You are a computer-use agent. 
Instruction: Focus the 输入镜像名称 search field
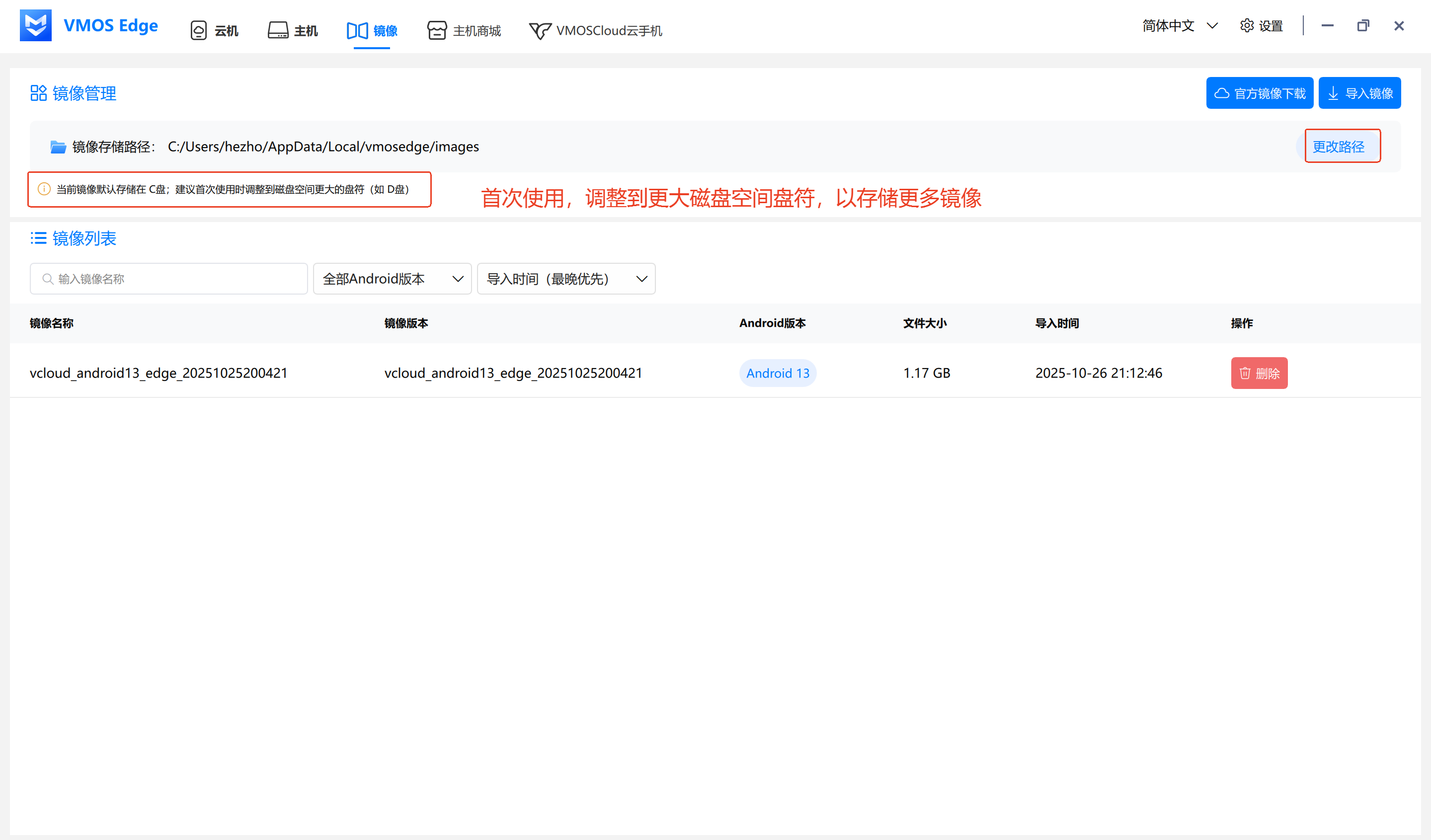point(168,279)
